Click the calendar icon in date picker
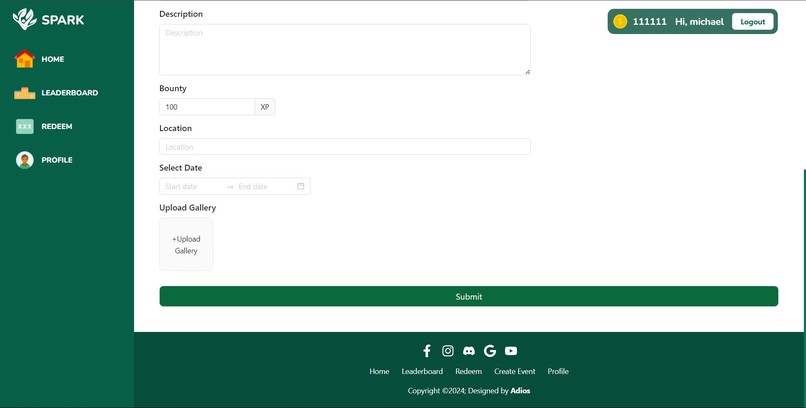The height and width of the screenshot is (408, 806). point(301,186)
